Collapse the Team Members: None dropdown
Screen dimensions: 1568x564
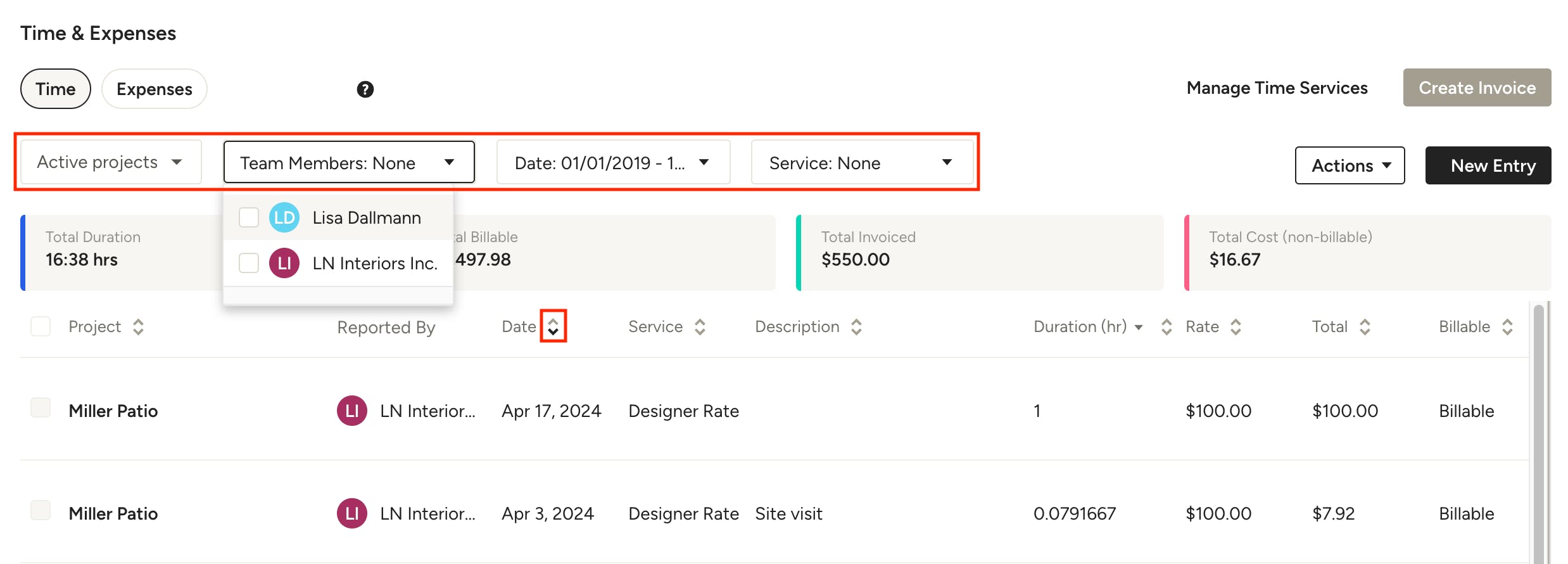coord(349,162)
